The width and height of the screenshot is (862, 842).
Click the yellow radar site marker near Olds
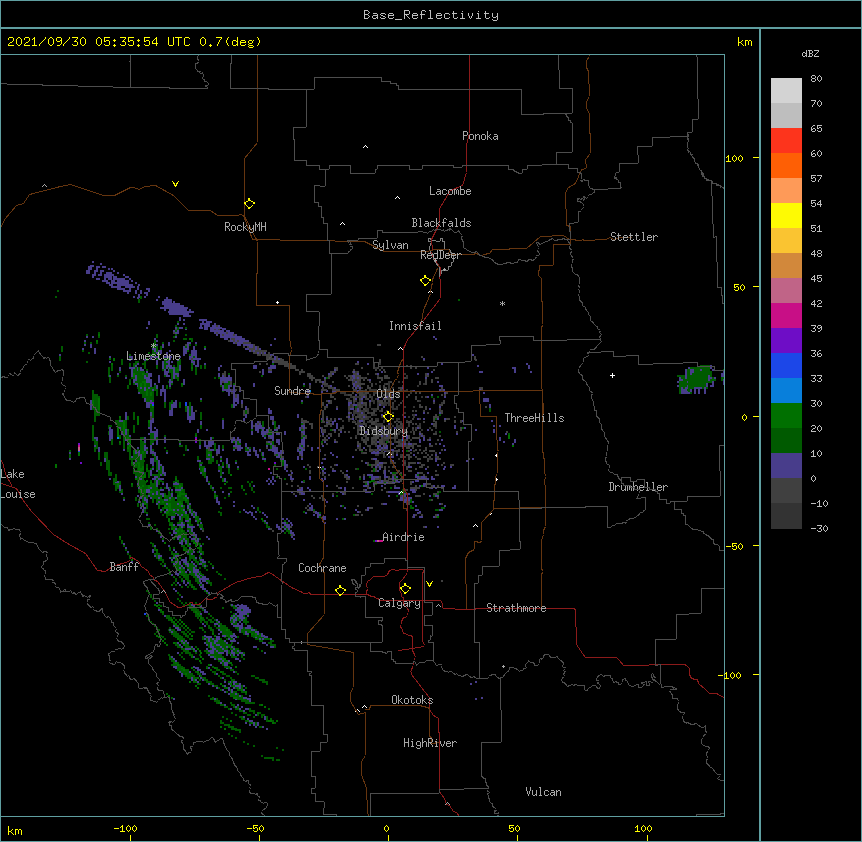388,417
